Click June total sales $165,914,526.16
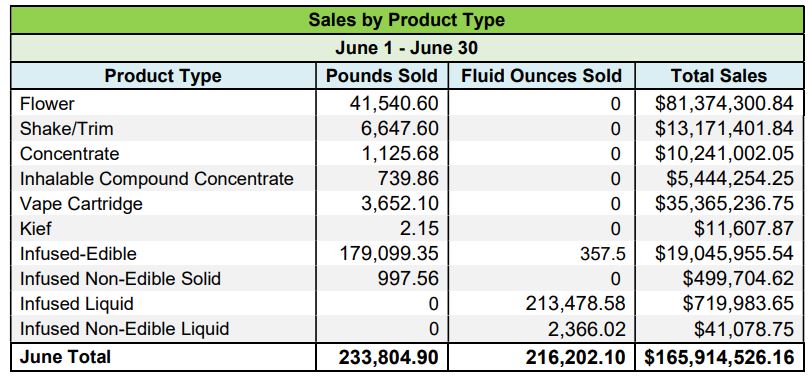This screenshot has height=379, width=810. click(x=719, y=357)
